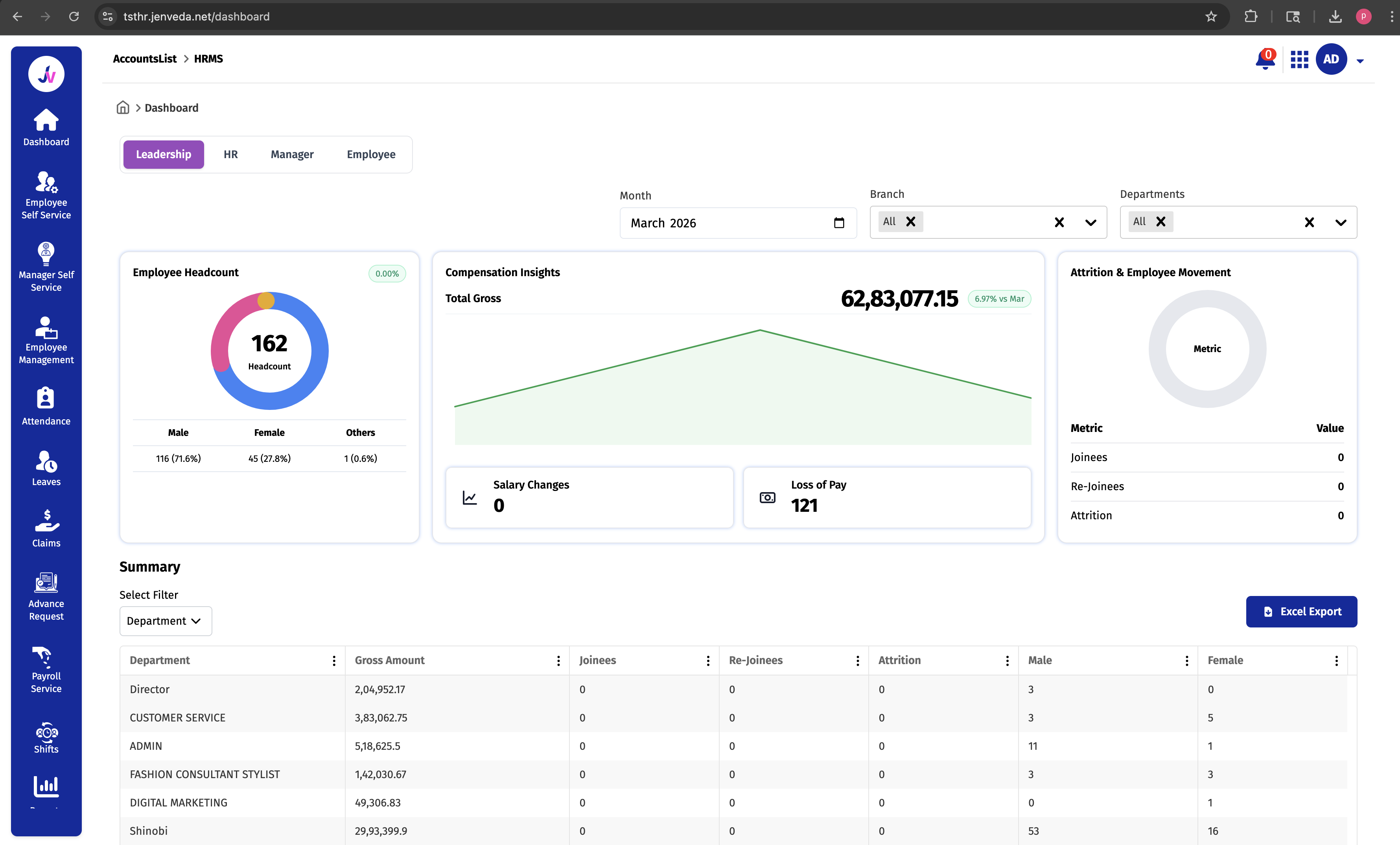Click the AD user avatar
The width and height of the screenshot is (1400, 845).
(1331, 59)
